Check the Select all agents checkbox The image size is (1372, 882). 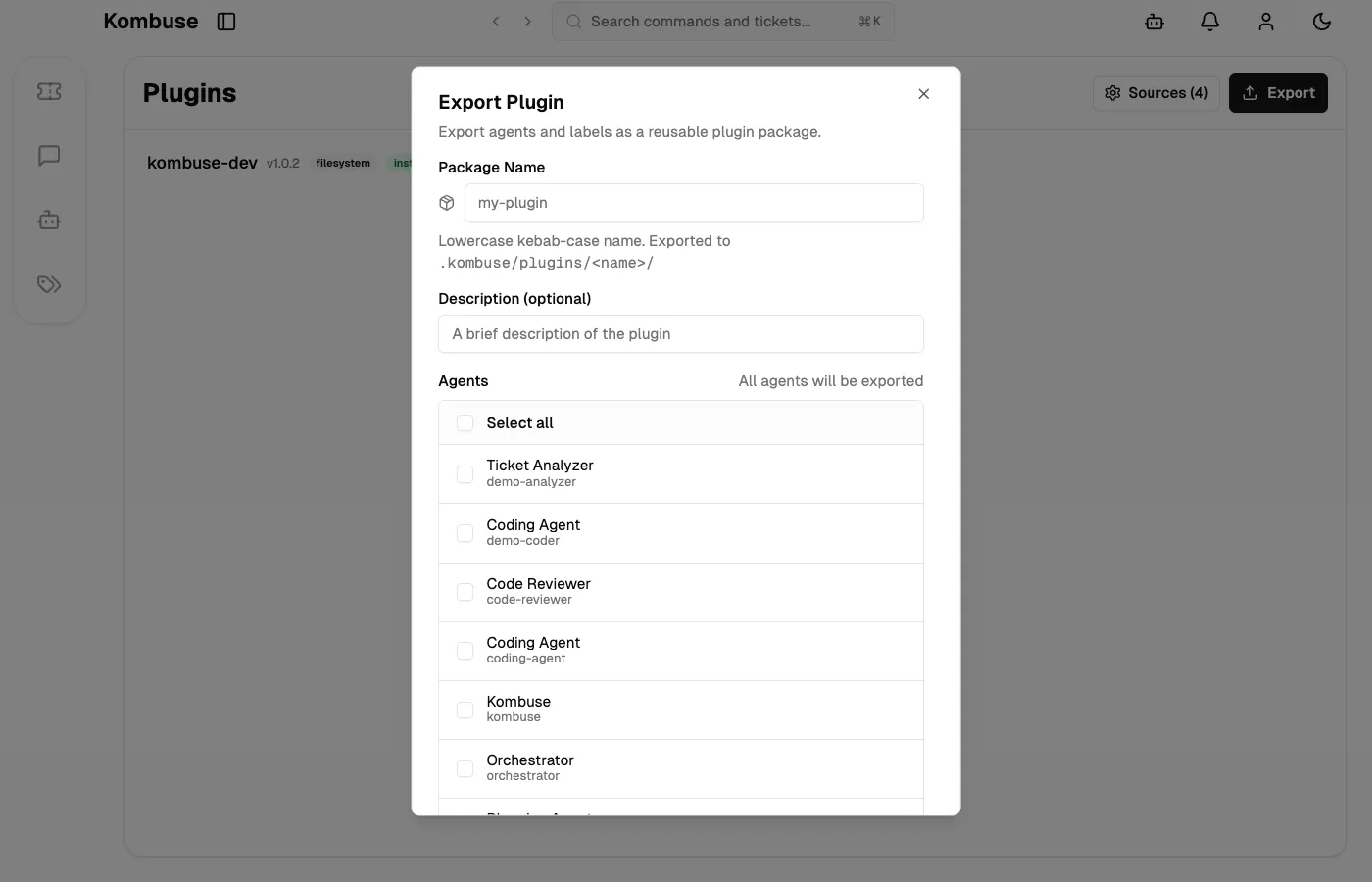(465, 422)
